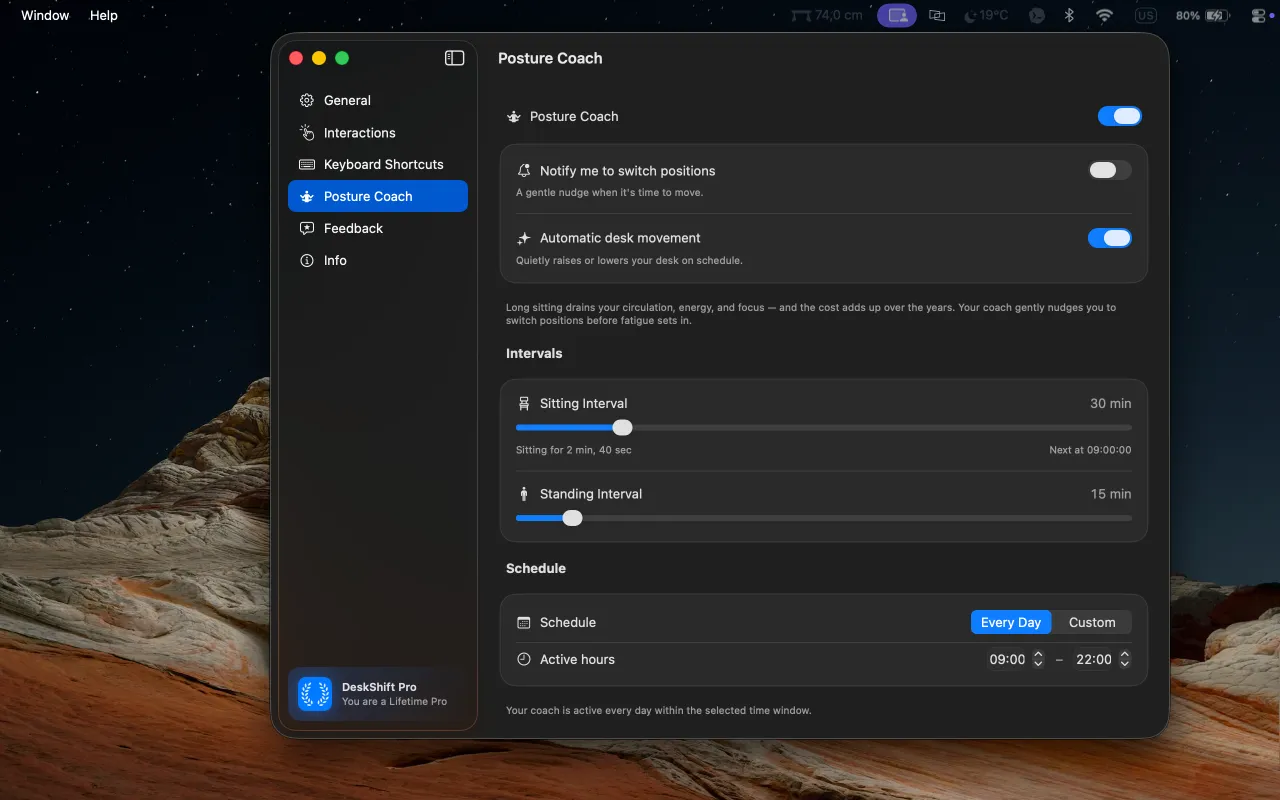1280x800 pixels.
Task: Switch schedule to Custom
Action: point(1092,622)
